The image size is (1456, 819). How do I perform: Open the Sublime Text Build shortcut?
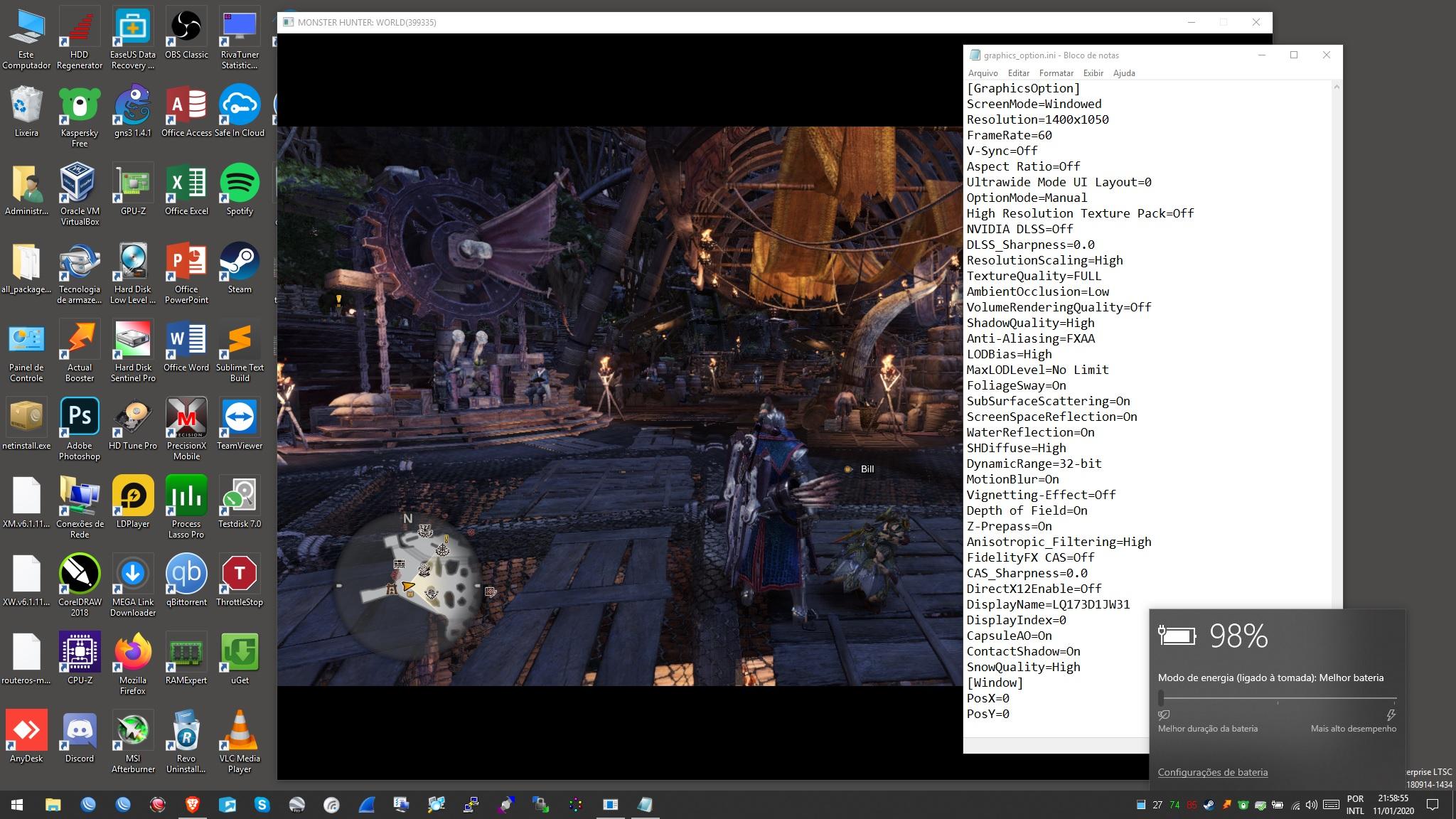point(240,350)
